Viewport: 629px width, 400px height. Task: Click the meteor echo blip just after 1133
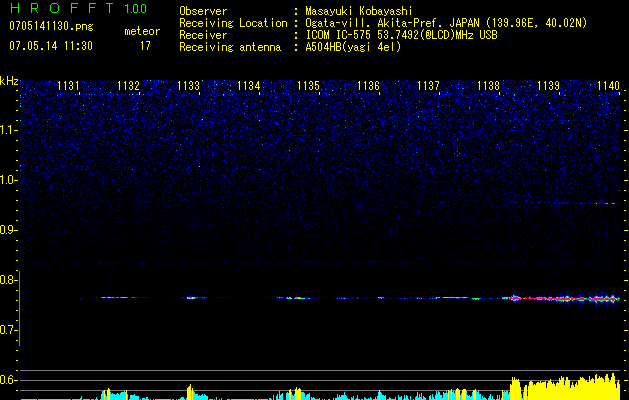[192, 298]
